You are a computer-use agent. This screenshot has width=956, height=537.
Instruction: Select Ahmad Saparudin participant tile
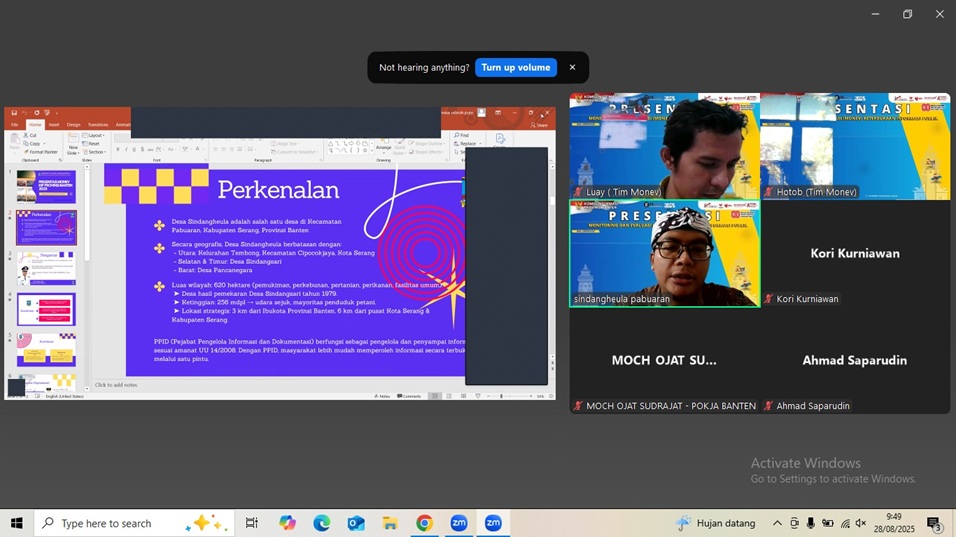pyautogui.click(x=855, y=360)
